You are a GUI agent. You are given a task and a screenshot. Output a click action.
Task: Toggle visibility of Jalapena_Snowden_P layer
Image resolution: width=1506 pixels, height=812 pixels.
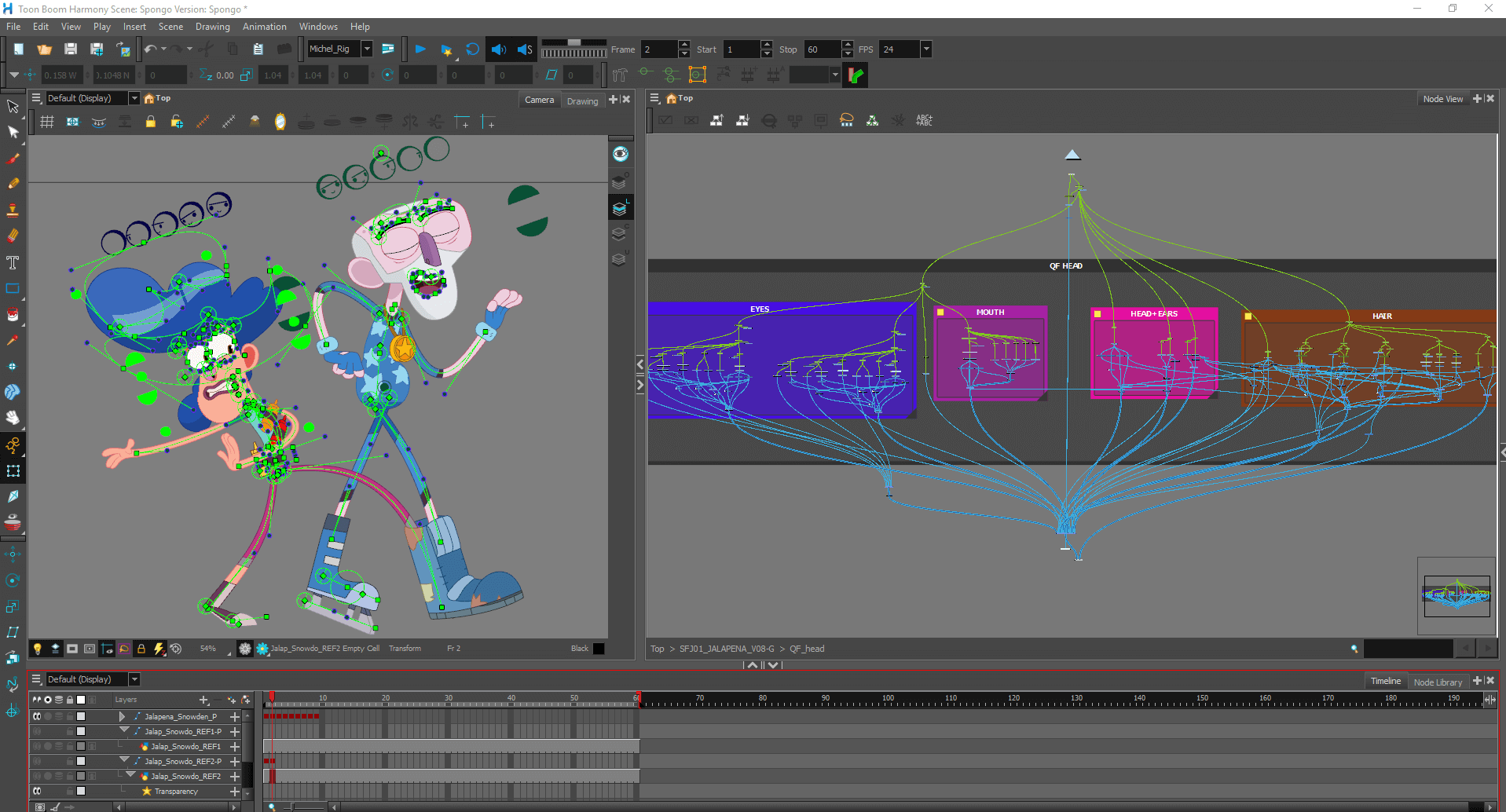(37, 716)
